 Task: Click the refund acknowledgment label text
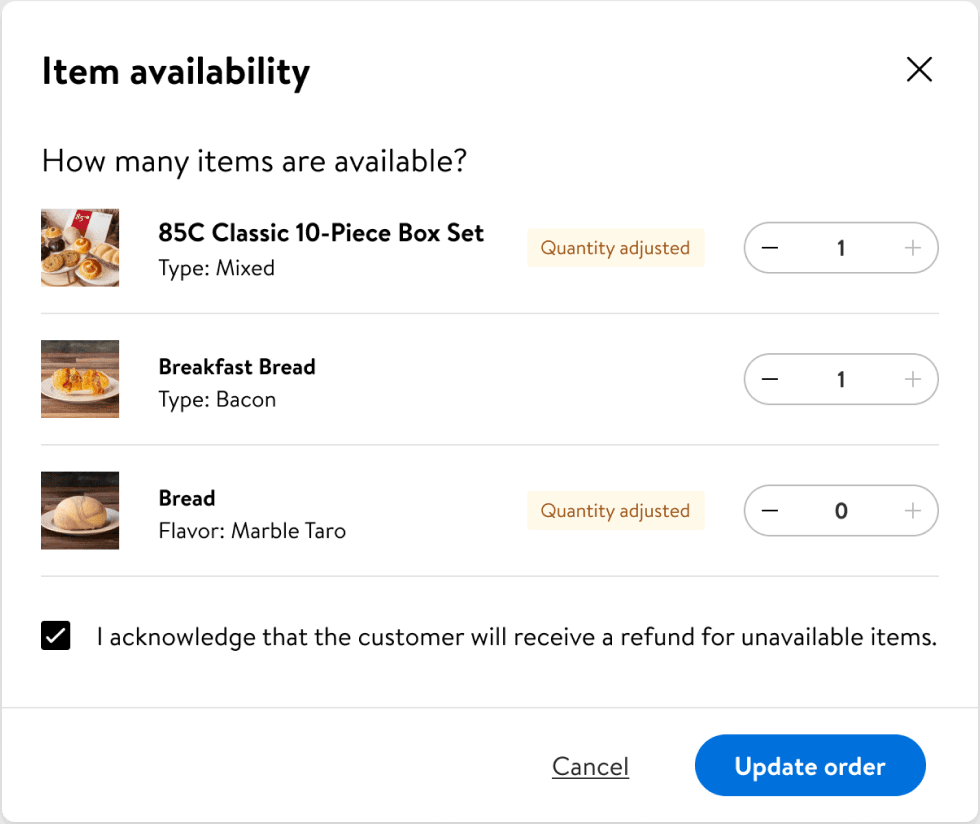point(516,637)
